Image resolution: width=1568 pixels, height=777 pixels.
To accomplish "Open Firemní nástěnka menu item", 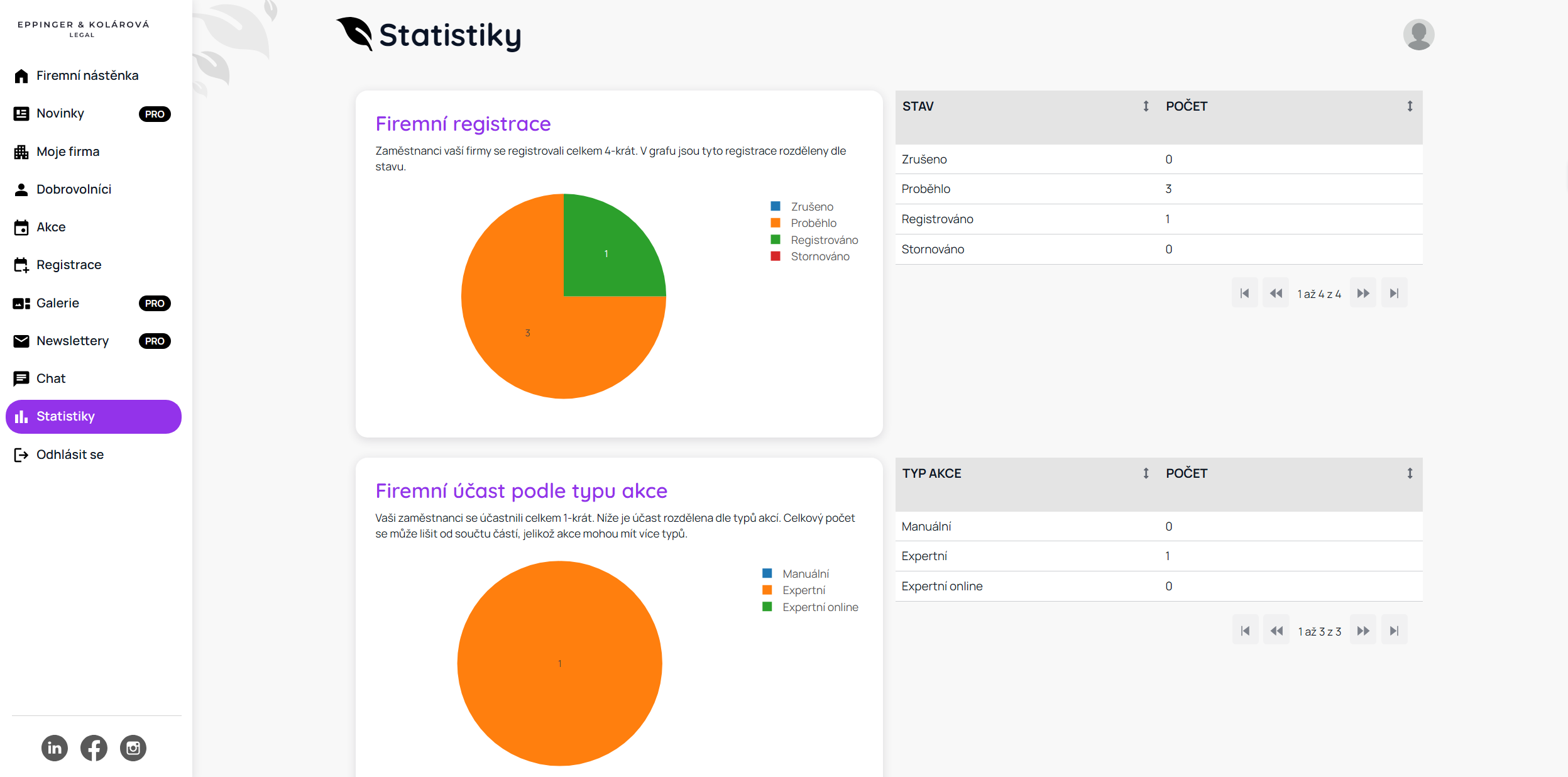I will pyautogui.click(x=87, y=75).
